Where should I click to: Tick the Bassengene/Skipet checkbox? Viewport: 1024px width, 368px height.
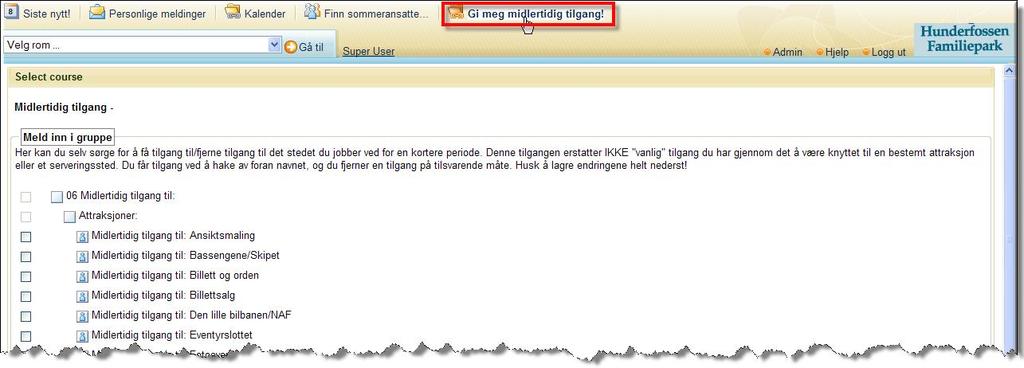(26, 256)
